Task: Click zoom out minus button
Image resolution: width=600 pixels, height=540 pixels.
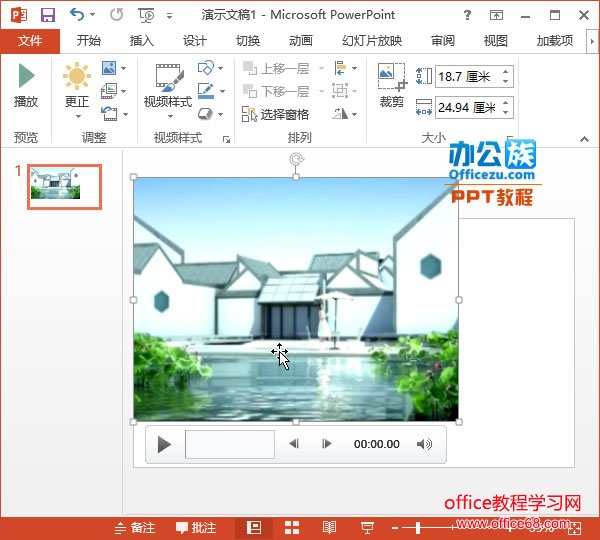Action: click(x=395, y=528)
